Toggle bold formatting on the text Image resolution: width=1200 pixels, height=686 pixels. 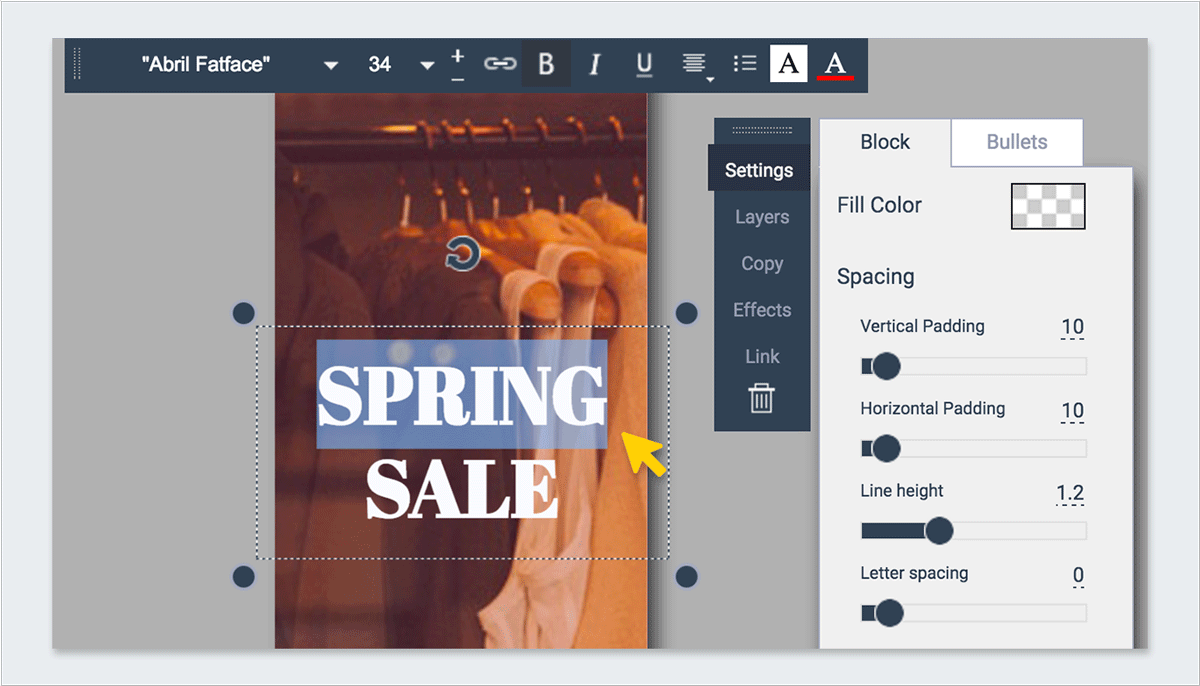(x=545, y=63)
